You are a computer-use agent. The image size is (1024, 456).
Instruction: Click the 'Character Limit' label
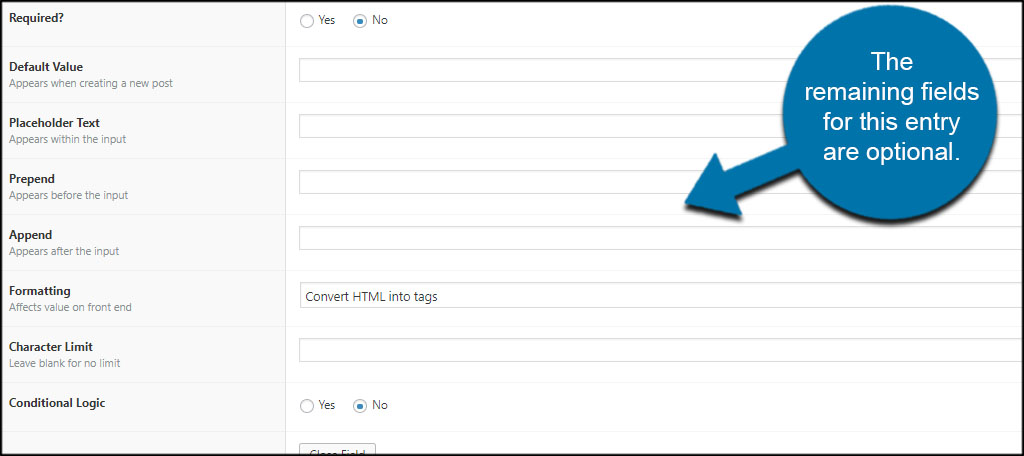pyautogui.click(x=51, y=347)
